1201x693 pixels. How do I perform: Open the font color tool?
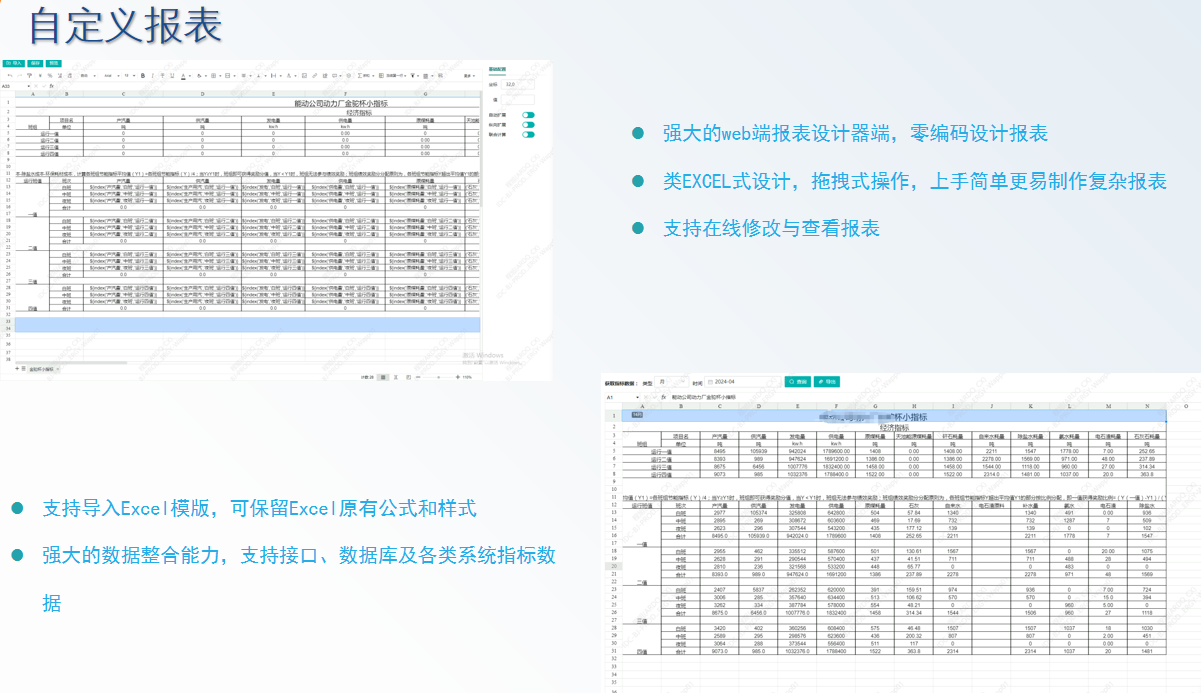coord(183,75)
